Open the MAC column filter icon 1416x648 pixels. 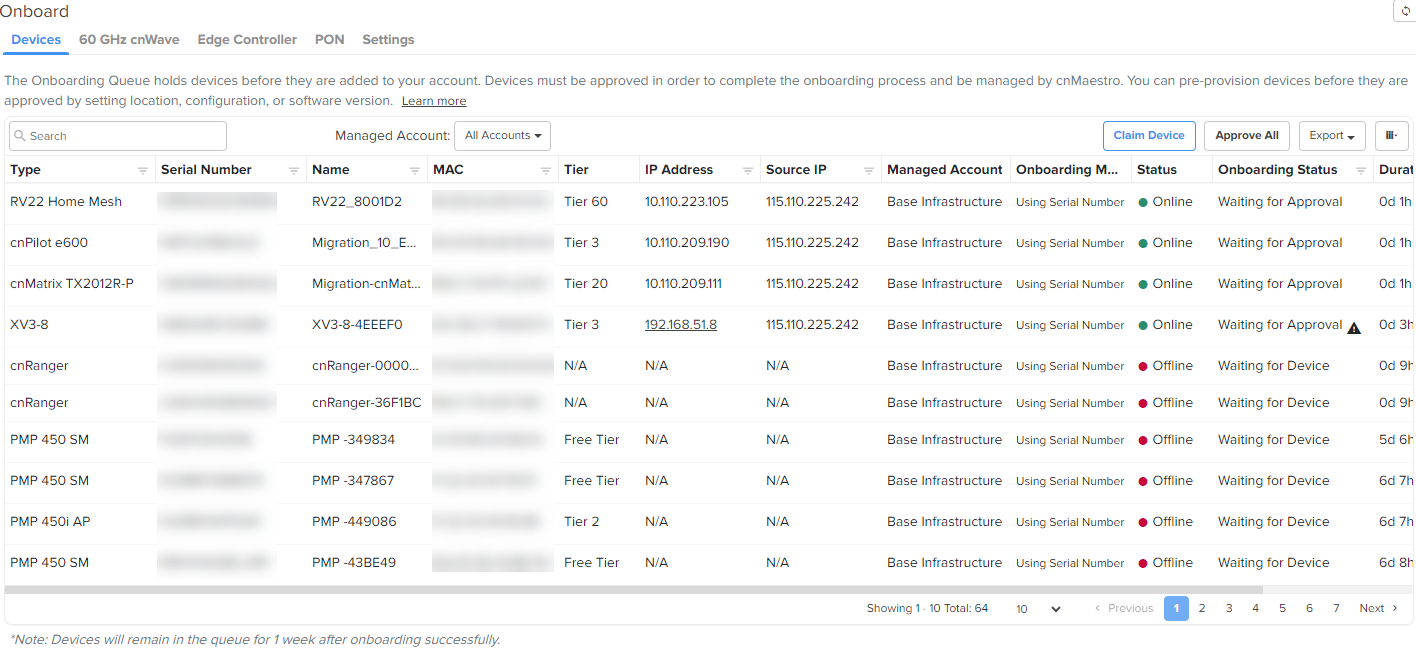545,170
